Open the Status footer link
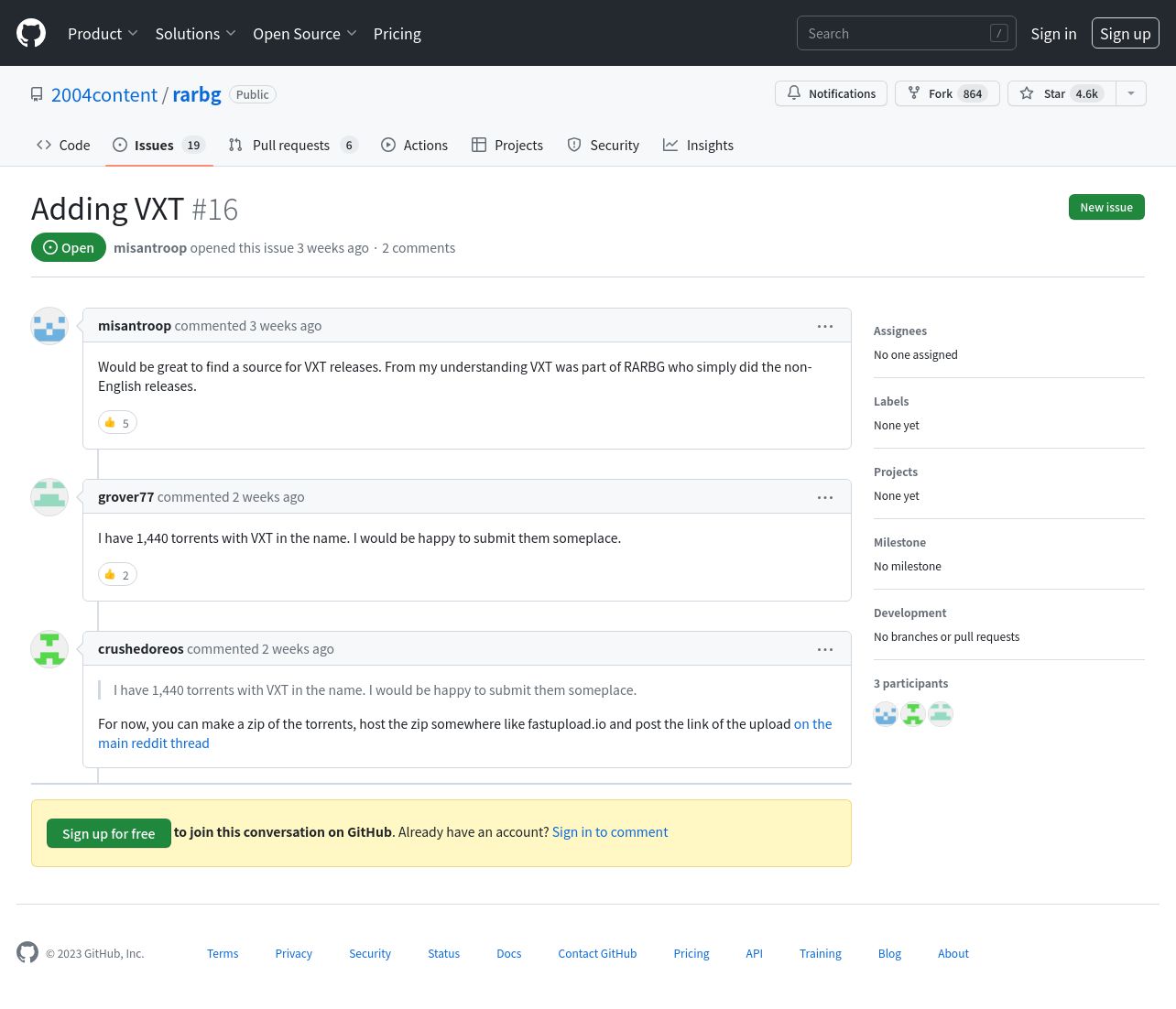 coord(444,954)
